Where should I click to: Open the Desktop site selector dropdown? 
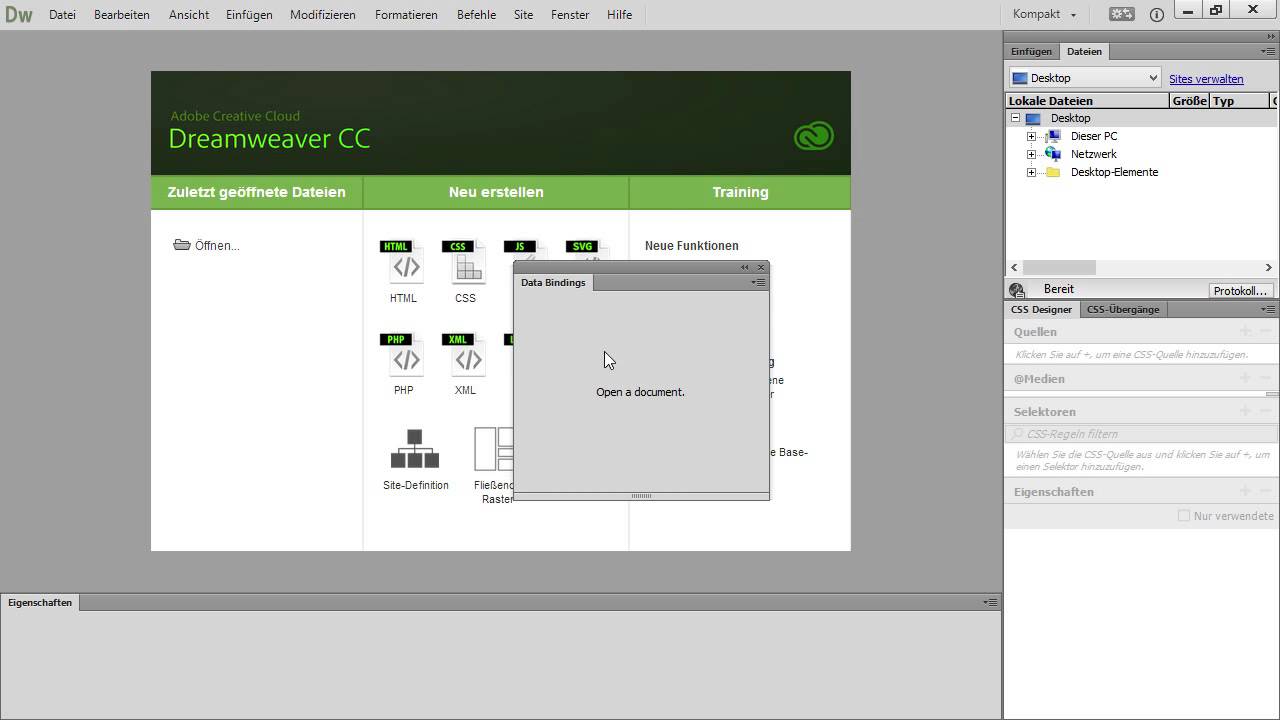(x=1085, y=78)
